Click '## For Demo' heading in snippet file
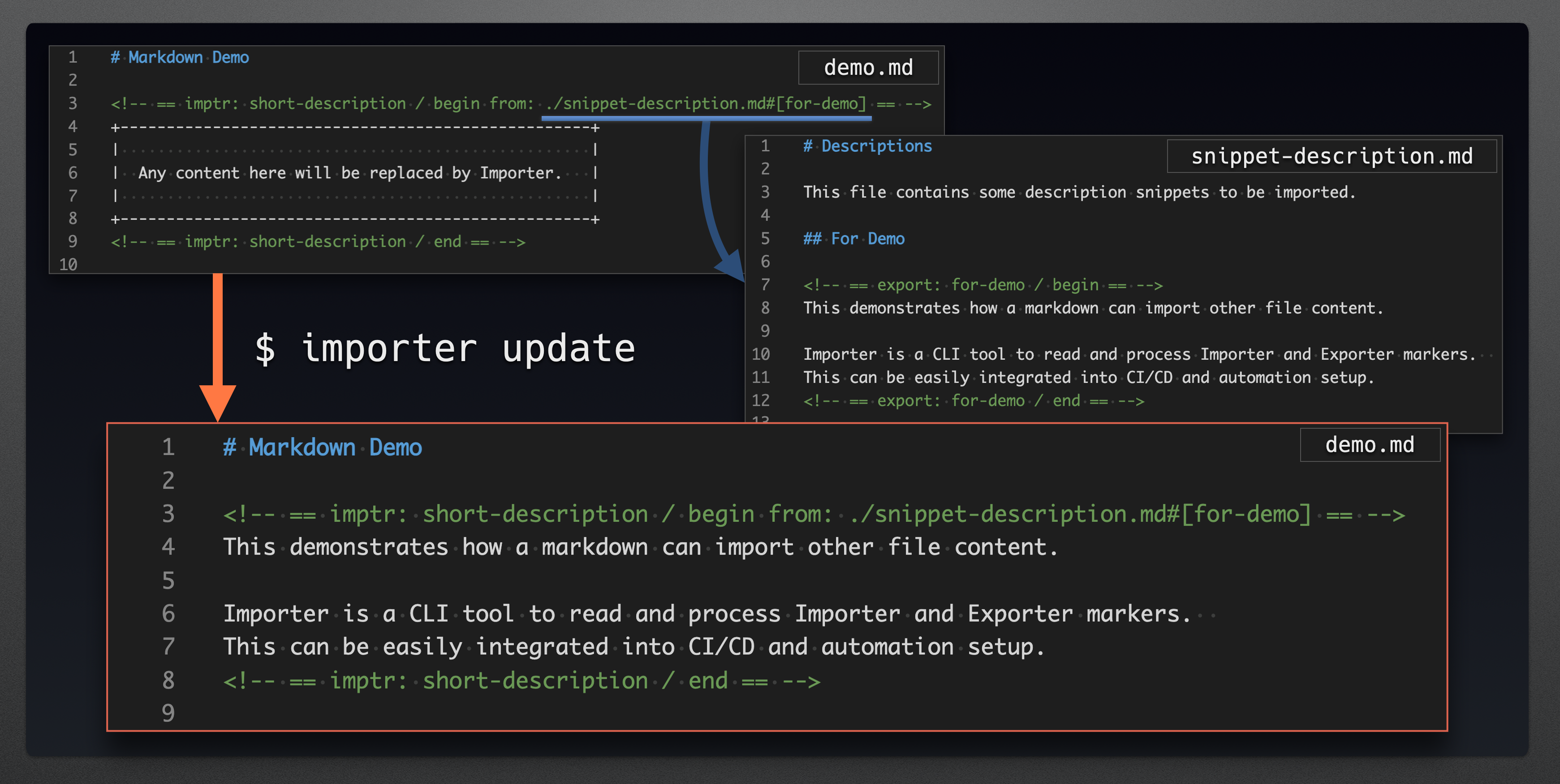The height and width of the screenshot is (784, 1560). coord(854,238)
